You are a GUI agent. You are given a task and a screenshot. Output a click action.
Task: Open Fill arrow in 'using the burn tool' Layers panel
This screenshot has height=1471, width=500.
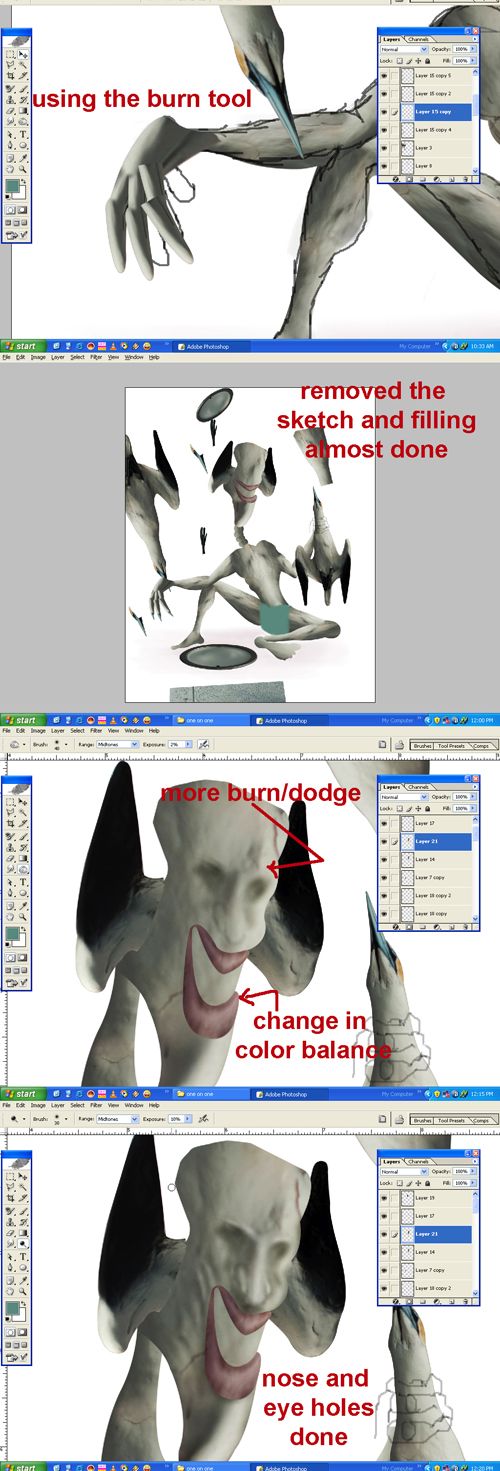473,60
